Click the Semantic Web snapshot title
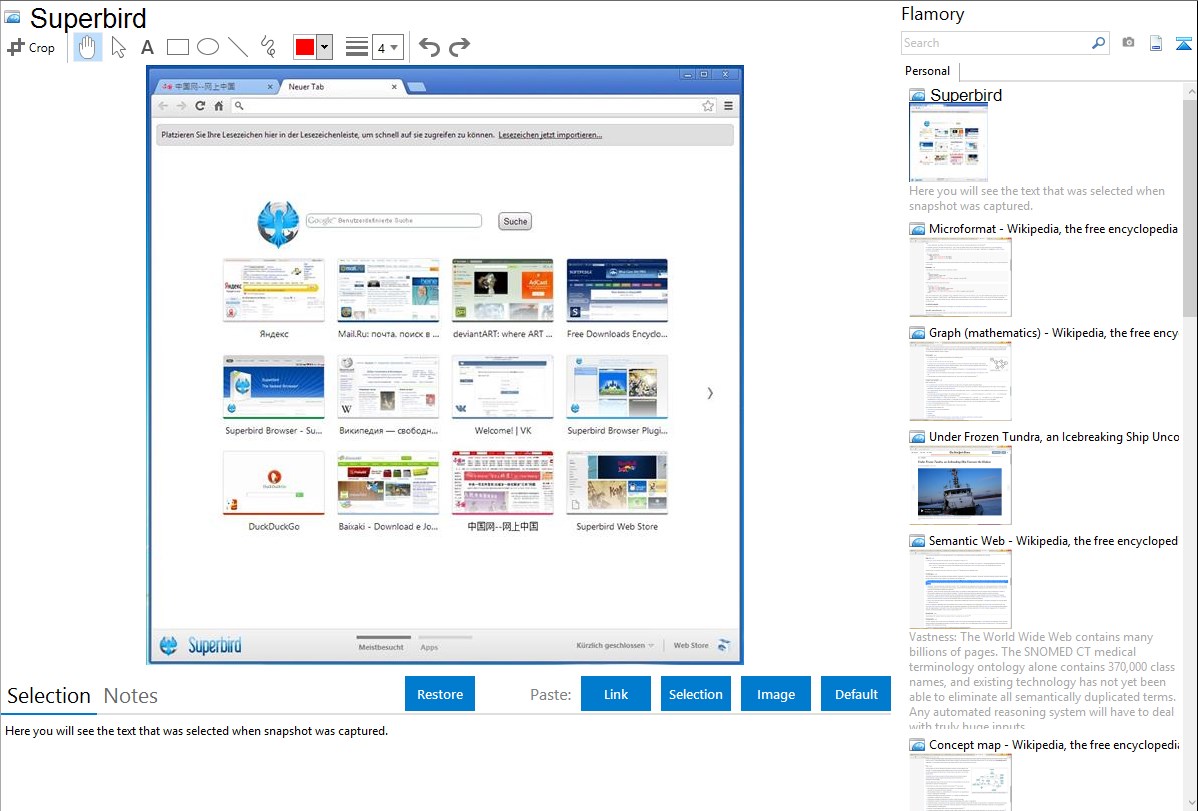The height and width of the screenshot is (811, 1198). click(1053, 540)
